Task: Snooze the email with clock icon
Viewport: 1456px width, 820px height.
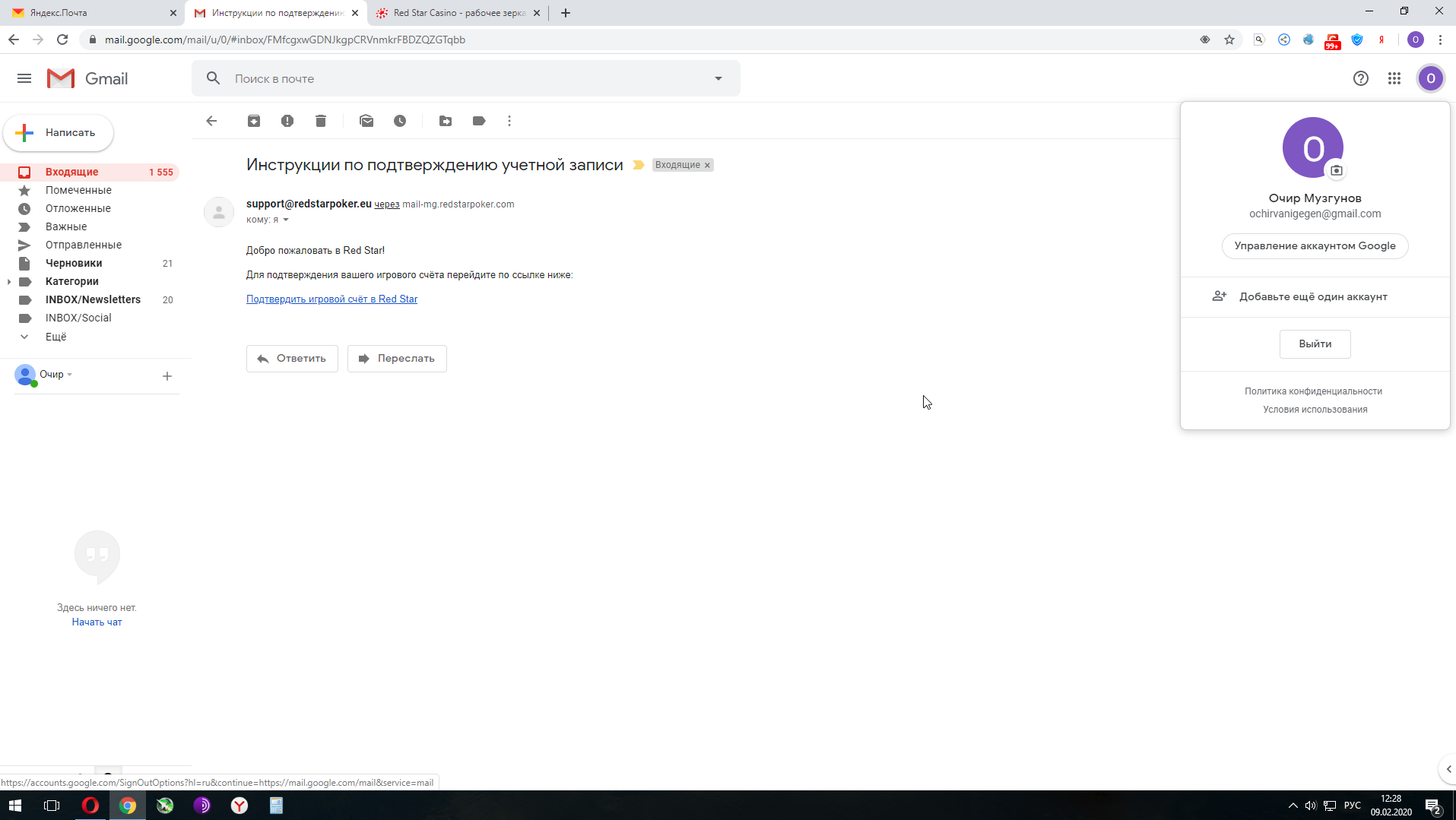Action: (400, 121)
